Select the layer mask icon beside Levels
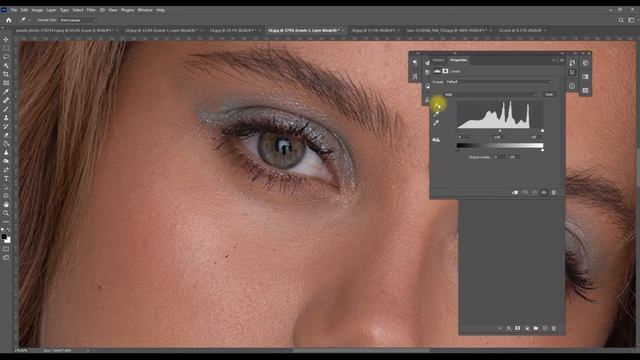Image resolution: width=640 pixels, height=360 pixels. tap(445, 71)
